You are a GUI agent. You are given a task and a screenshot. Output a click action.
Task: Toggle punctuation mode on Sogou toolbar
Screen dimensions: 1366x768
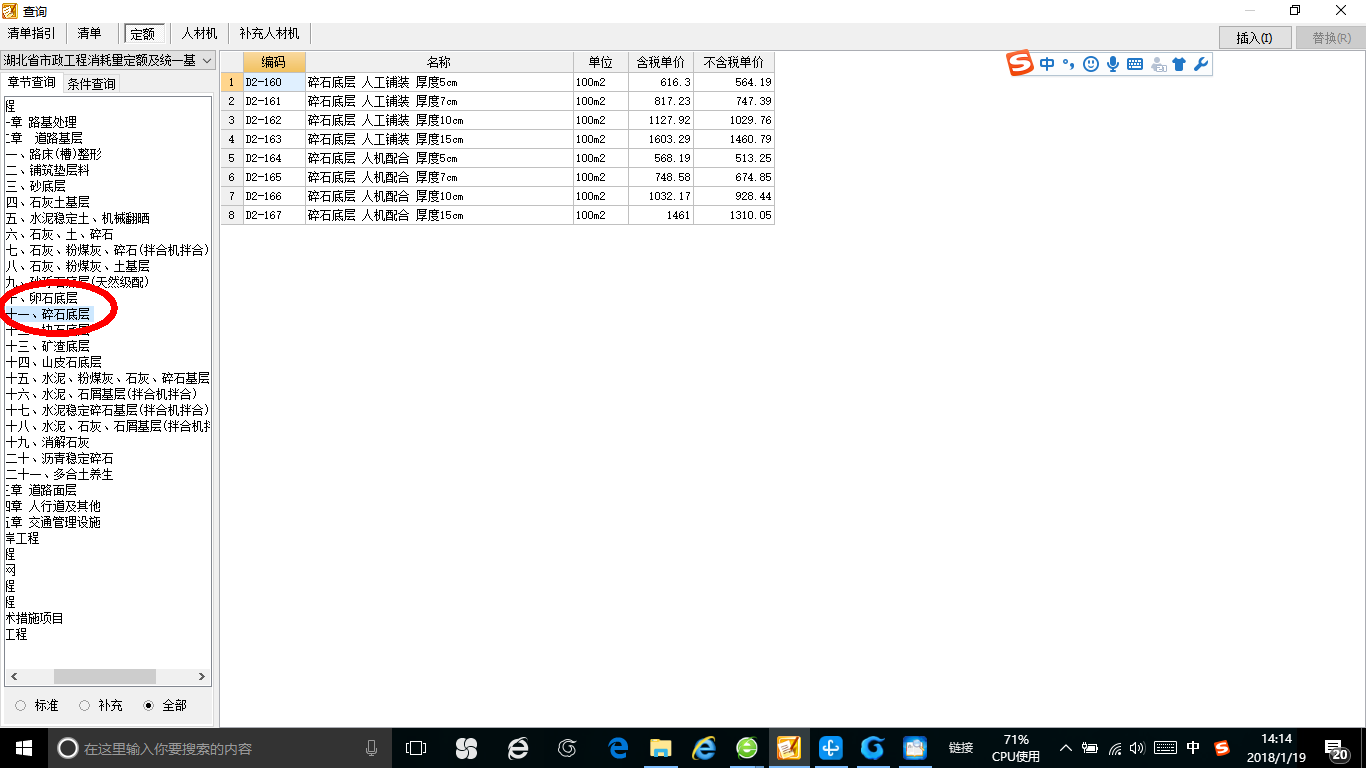tap(1068, 64)
